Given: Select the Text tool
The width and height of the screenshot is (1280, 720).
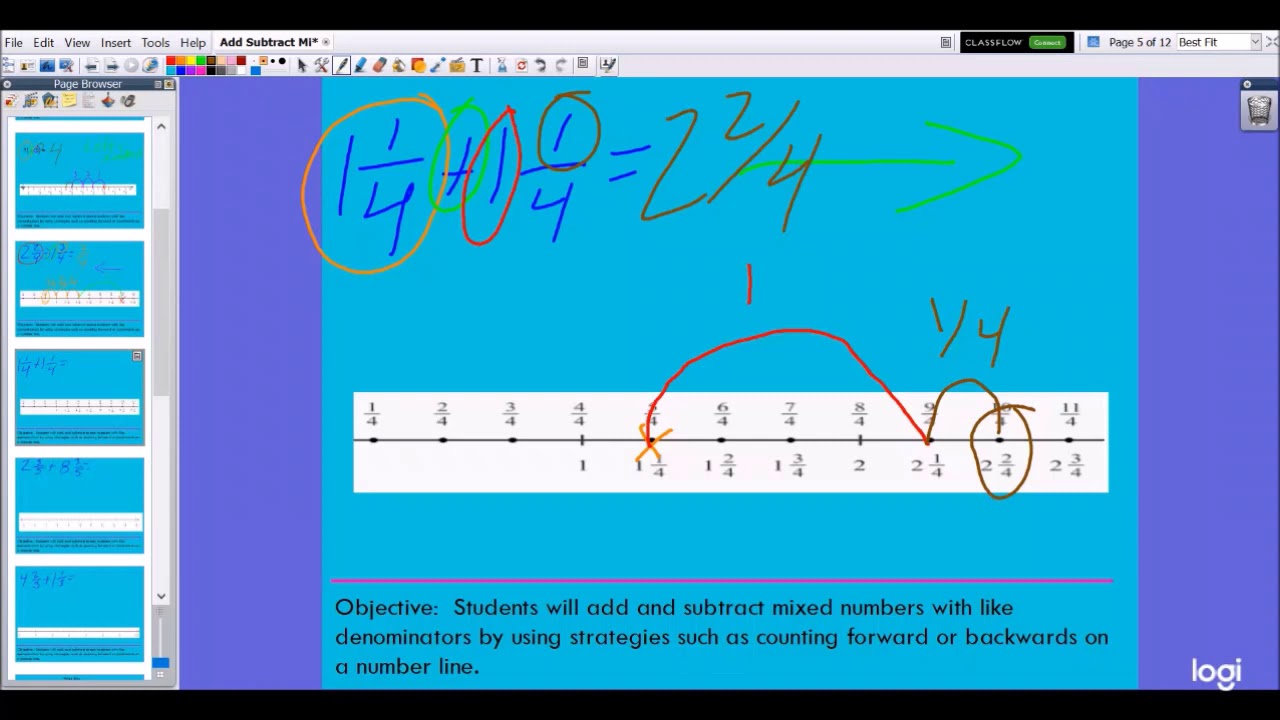Looking at the screenshot, I should (477, 65).
